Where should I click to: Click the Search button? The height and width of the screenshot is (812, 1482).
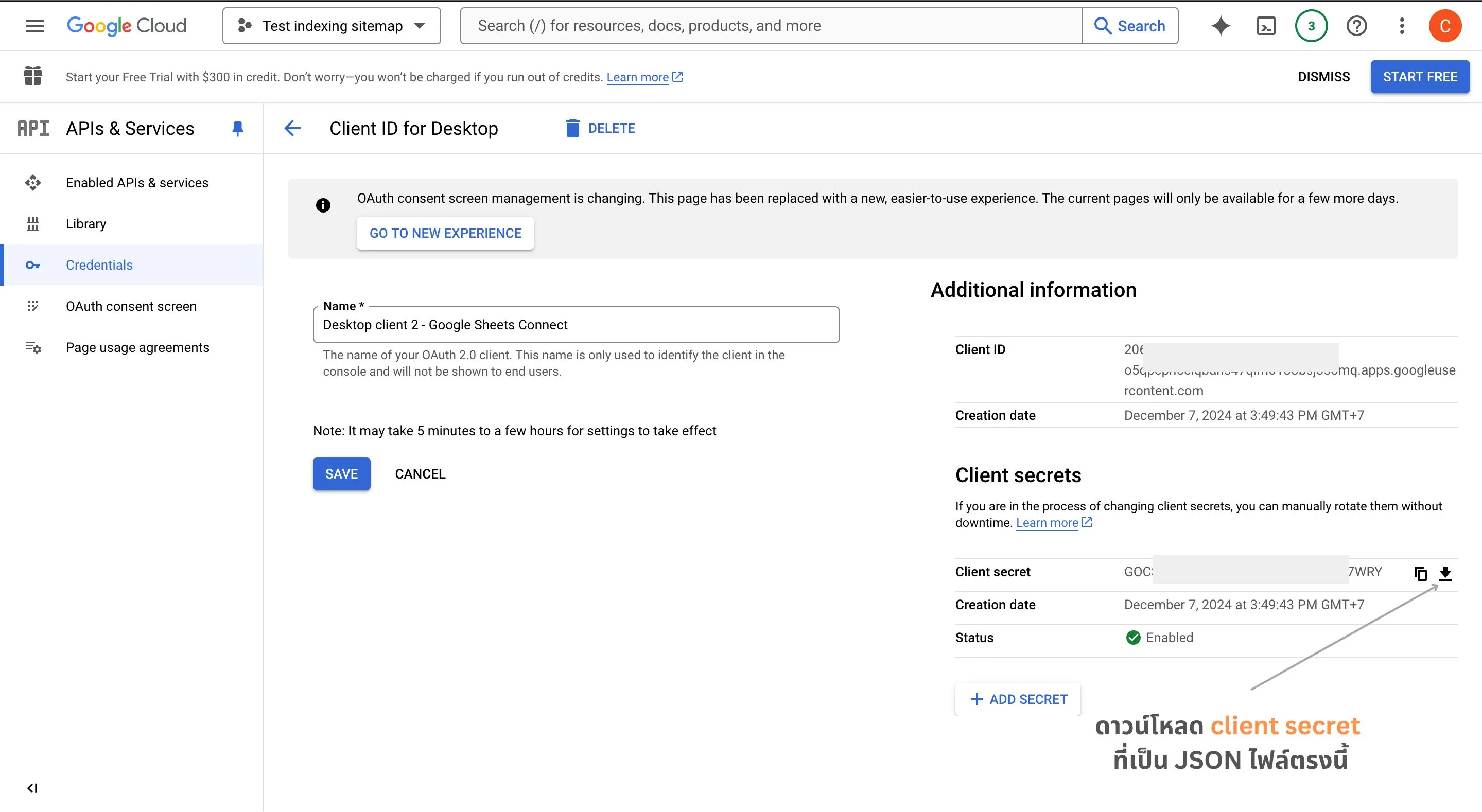click(x=1130, y=26)
